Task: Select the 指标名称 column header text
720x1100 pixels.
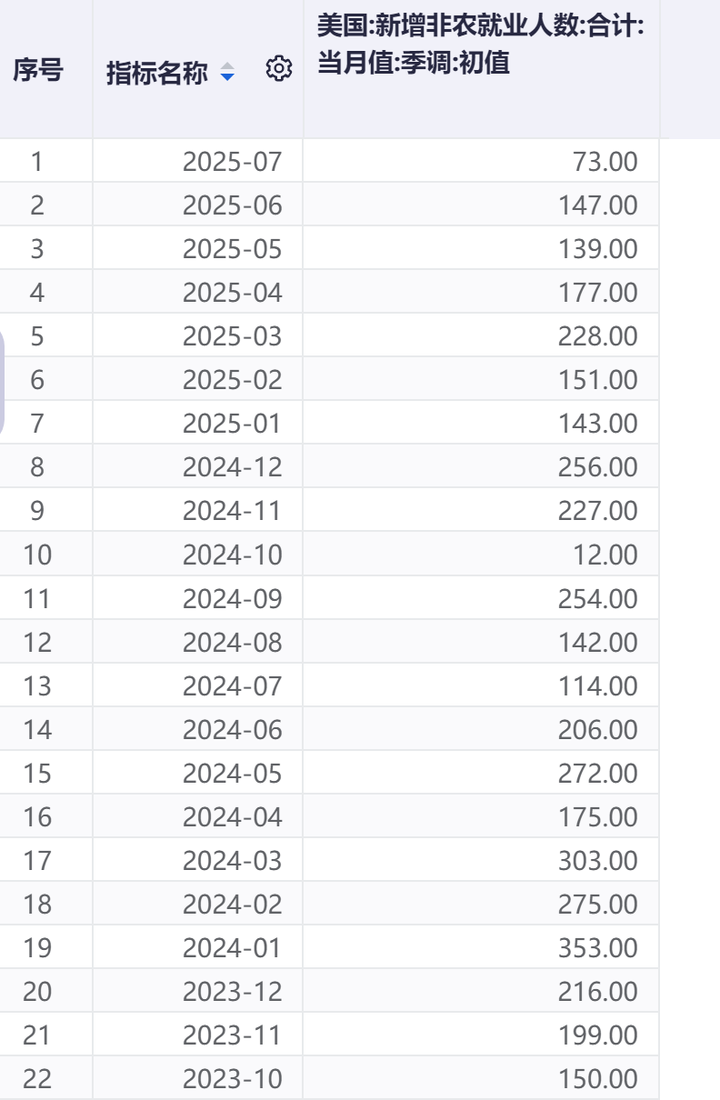Action: pos(157,73)
